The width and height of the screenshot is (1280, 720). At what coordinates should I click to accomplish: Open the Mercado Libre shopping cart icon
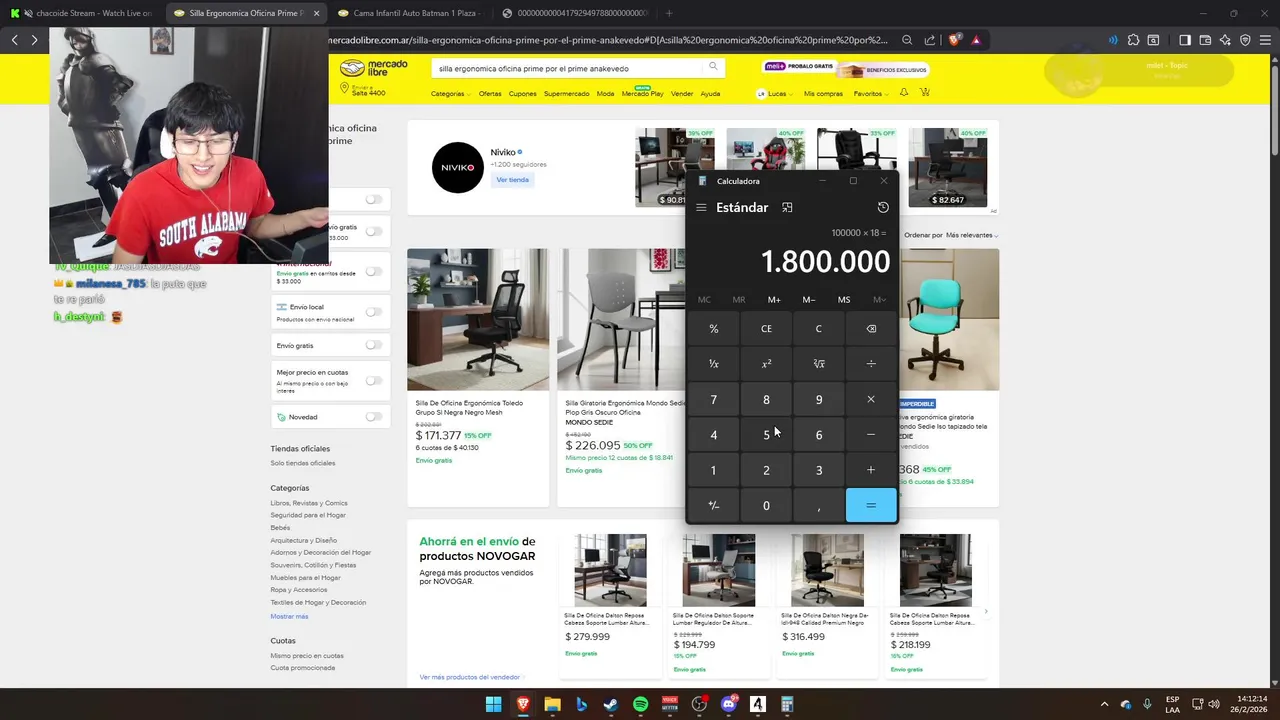[x=925, y=93]
